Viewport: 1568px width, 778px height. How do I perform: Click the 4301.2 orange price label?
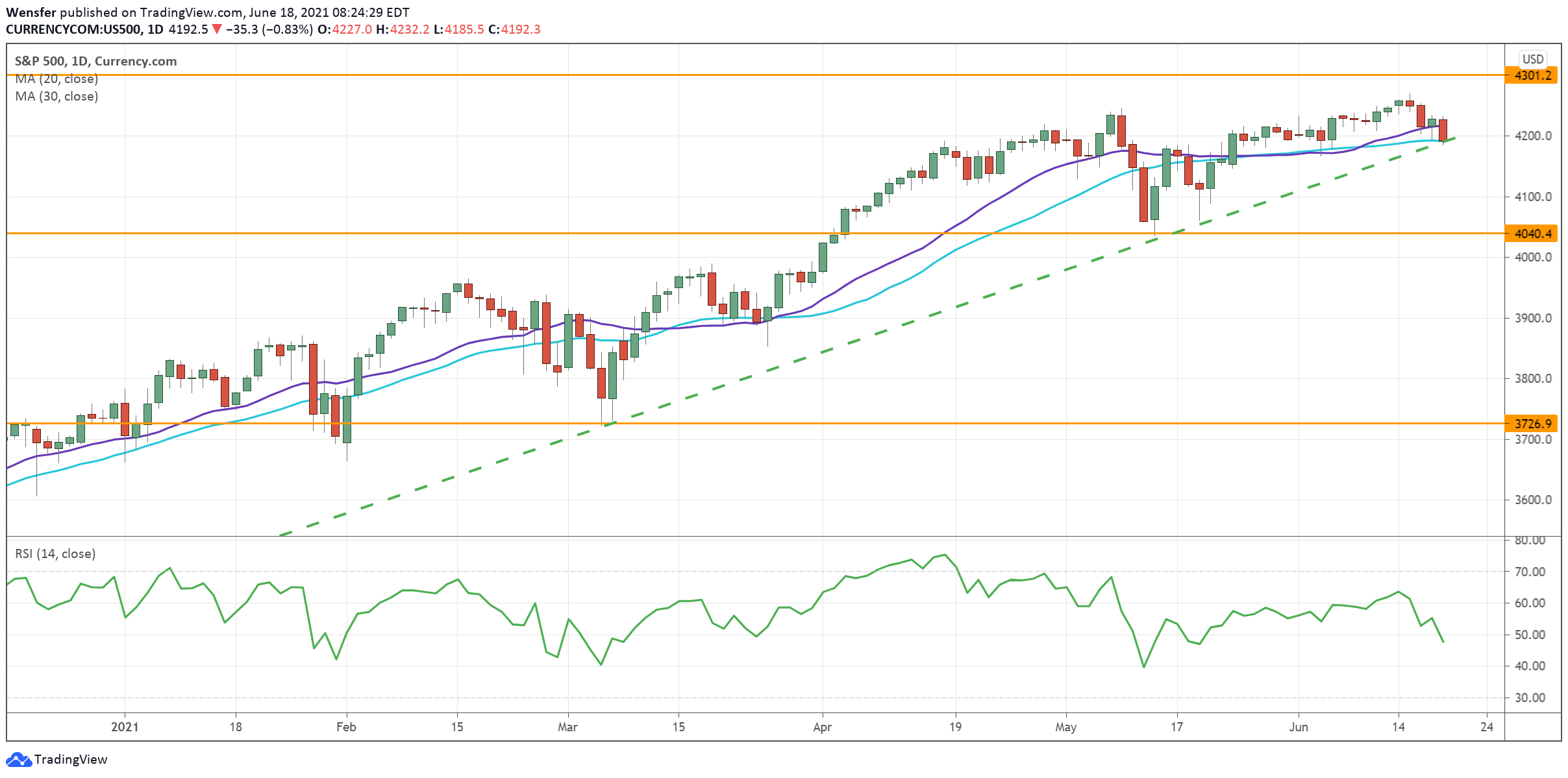coord(1532,75)
